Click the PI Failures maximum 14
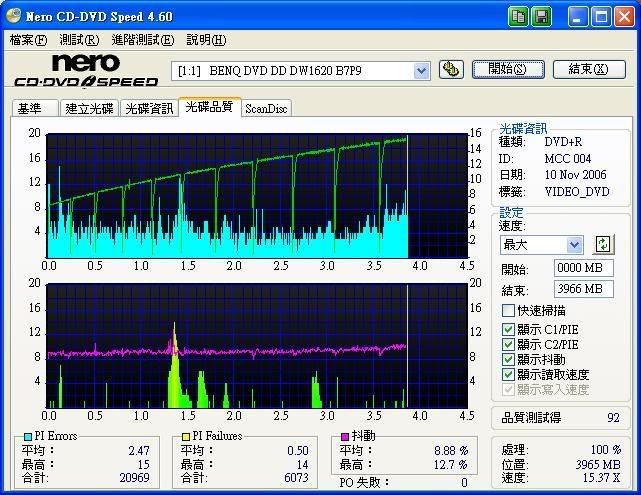This screenshot has width=641, height=495. (x=303, y=465)
